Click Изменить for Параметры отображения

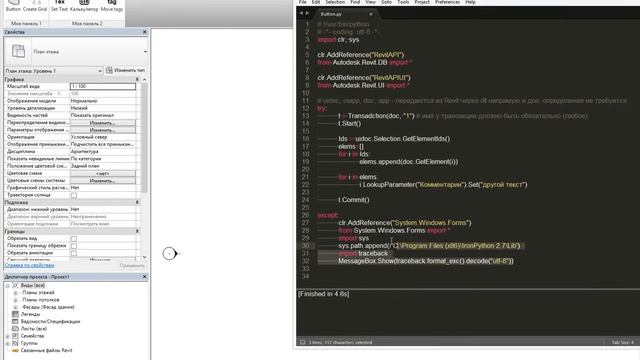[103, 130]
